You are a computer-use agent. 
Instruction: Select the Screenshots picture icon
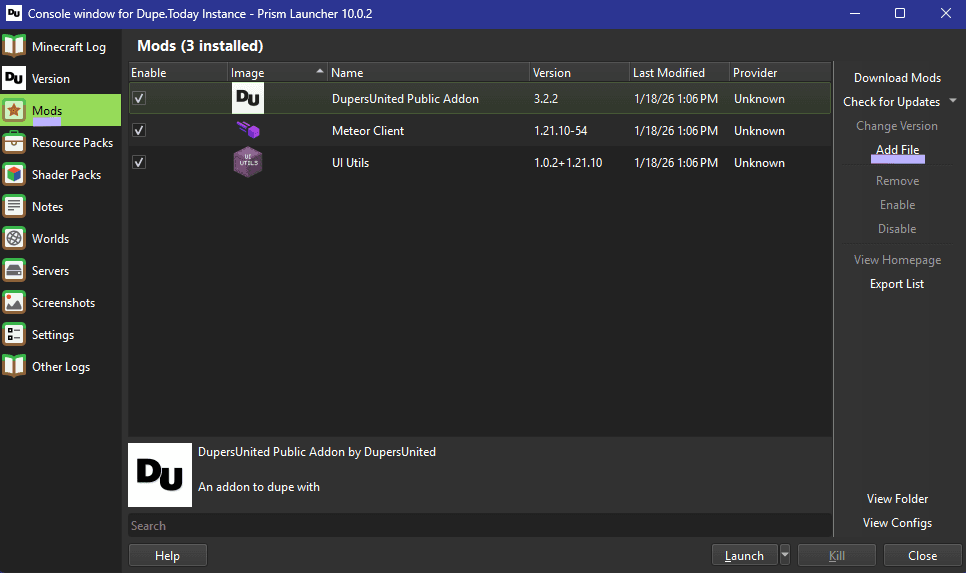(x=14, y=302)
